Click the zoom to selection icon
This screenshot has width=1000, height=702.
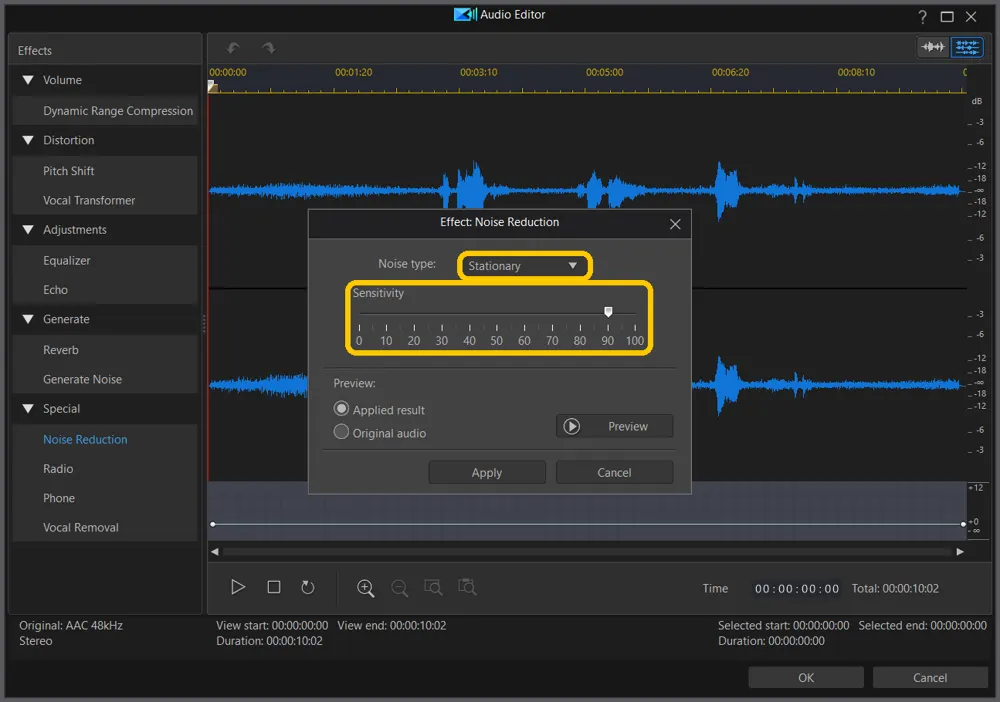(x=433, y=587)
